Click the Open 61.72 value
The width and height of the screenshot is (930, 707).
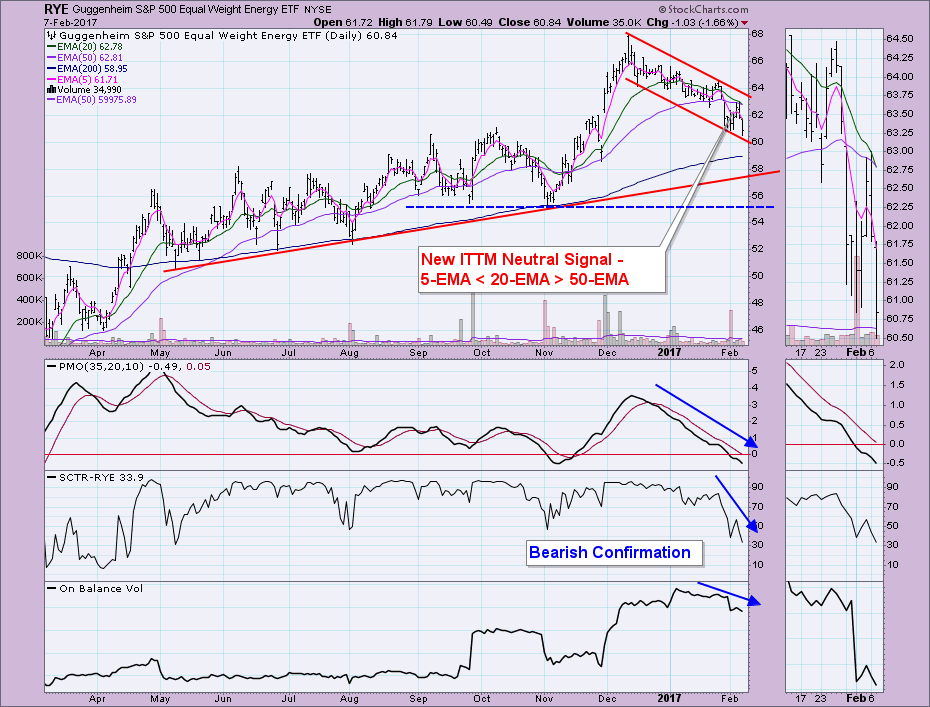click(x=343, y=22)
